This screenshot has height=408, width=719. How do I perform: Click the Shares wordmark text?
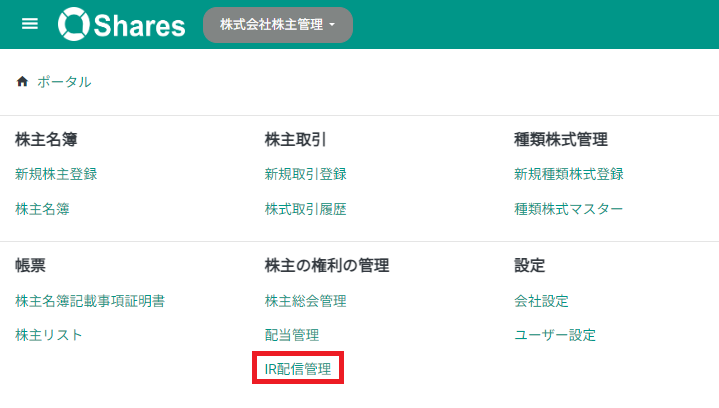pyautogui.click(x=139, y=25)
